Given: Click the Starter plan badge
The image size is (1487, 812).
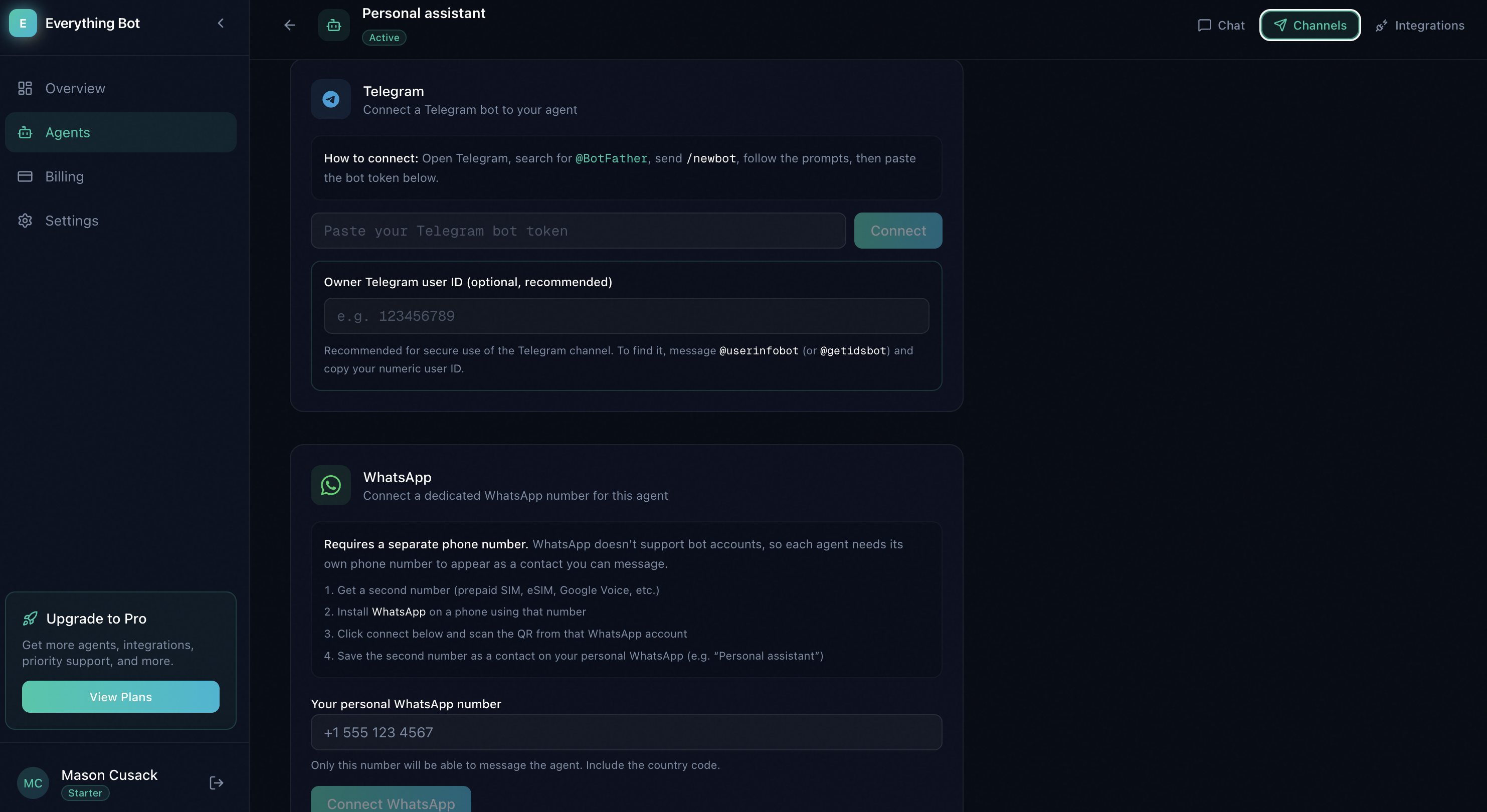Looking at the screenshot, I should [x=85, y=793].
